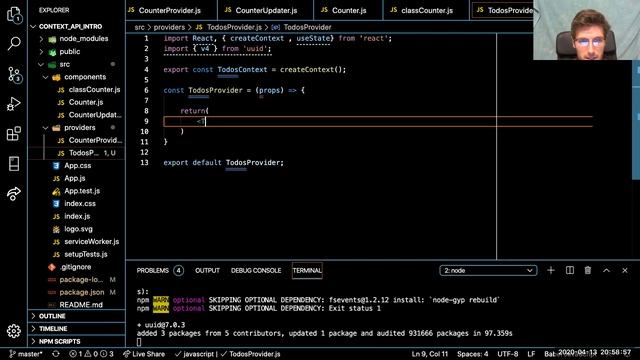Open the Manage gear icon
This screenshot has height=360, width=640.
14,331
